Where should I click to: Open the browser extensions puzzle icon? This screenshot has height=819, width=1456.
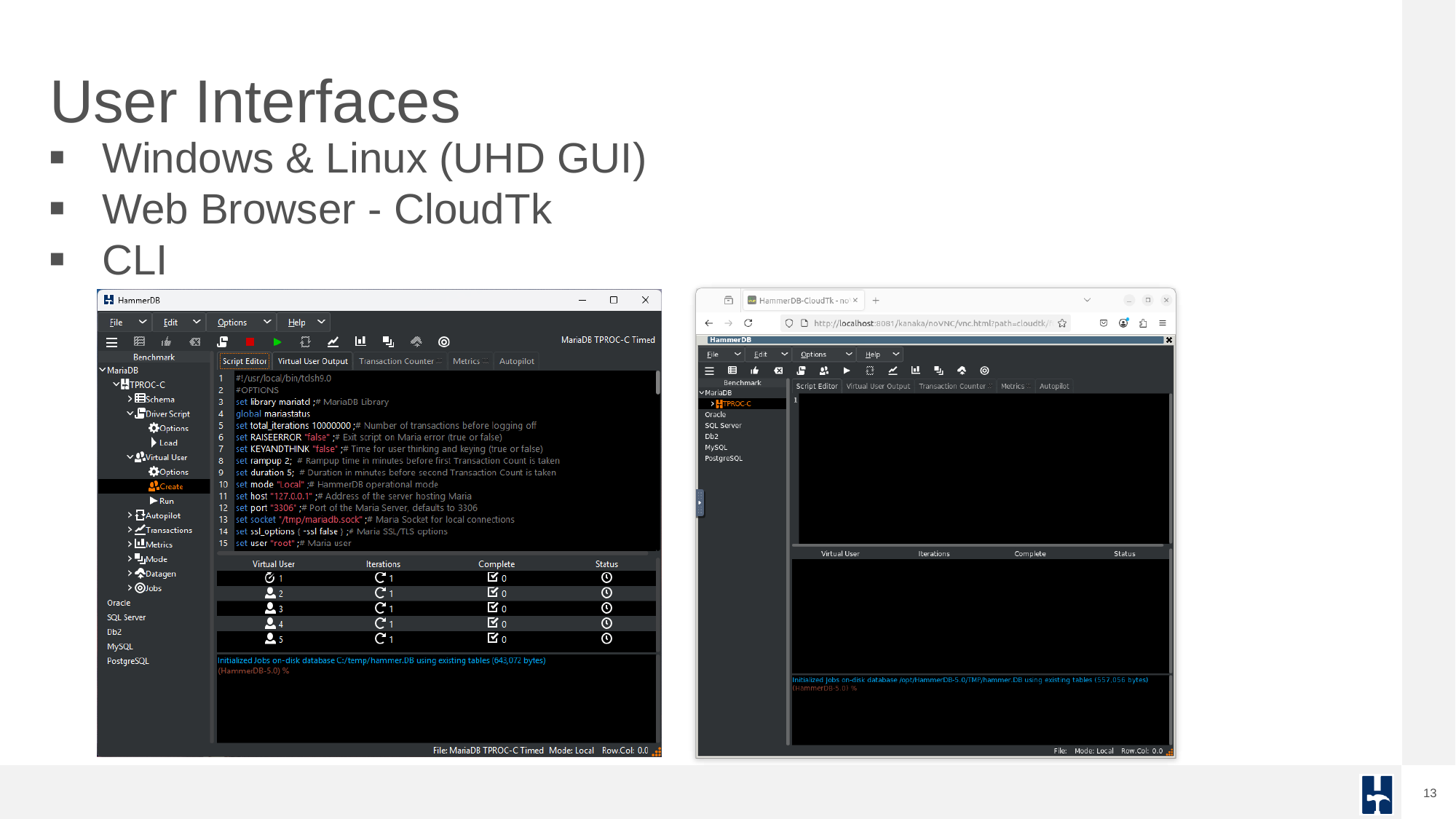pos(1143,323)
